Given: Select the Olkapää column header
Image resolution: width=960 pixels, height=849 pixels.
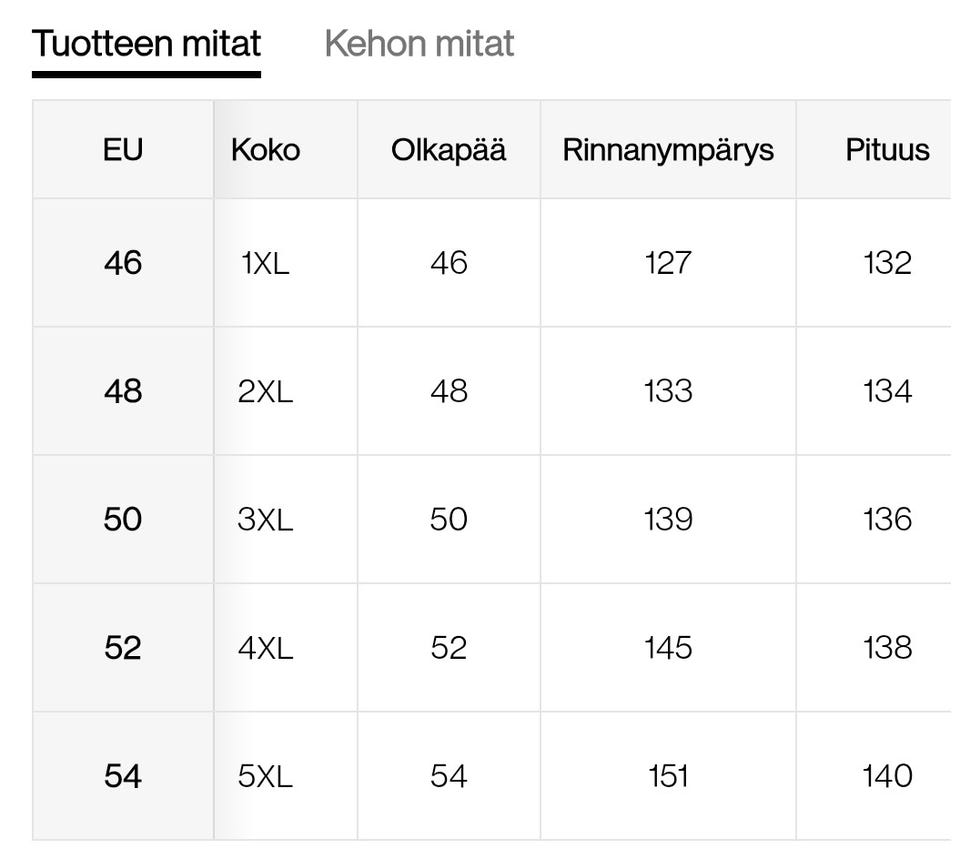Looking at the screenshot, I should (x=448, y=150).
